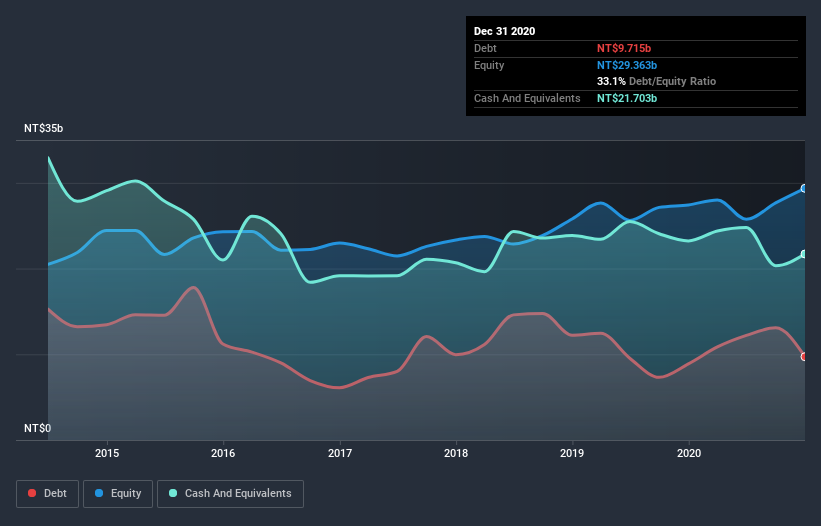The height and width of the screenshot is (526, 821).
Task: Click the NT$29.363b equity value
Action: coord(627,65)
